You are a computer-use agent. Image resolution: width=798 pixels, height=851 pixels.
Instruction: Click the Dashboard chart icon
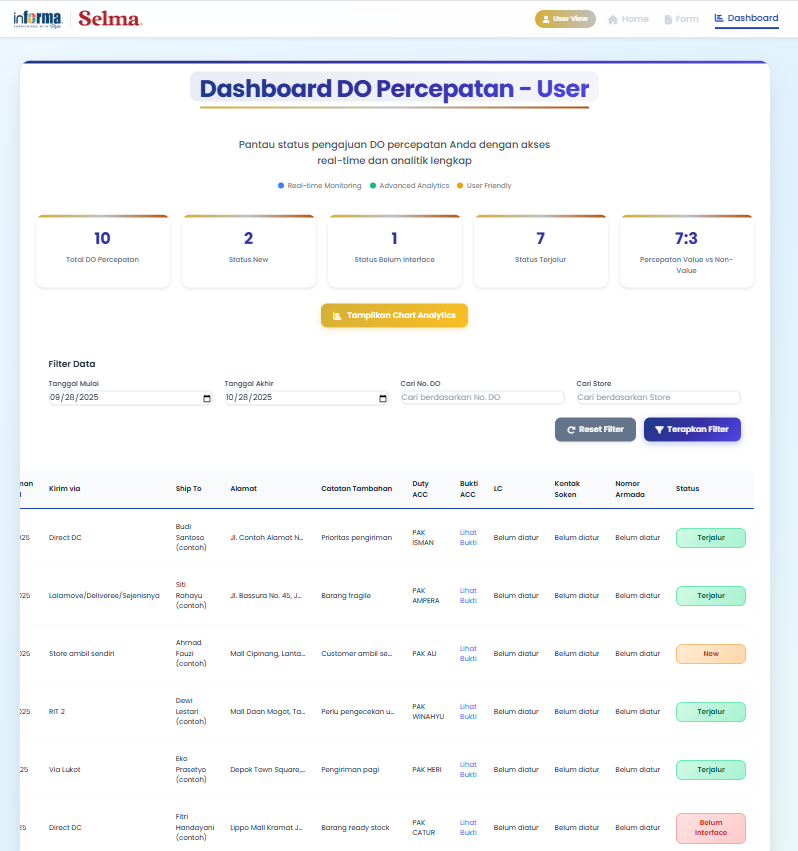point(719,18)
